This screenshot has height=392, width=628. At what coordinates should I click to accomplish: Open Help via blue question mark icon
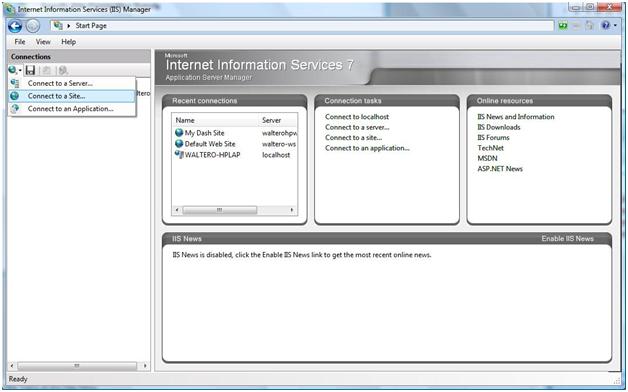(x=606, y=26)
